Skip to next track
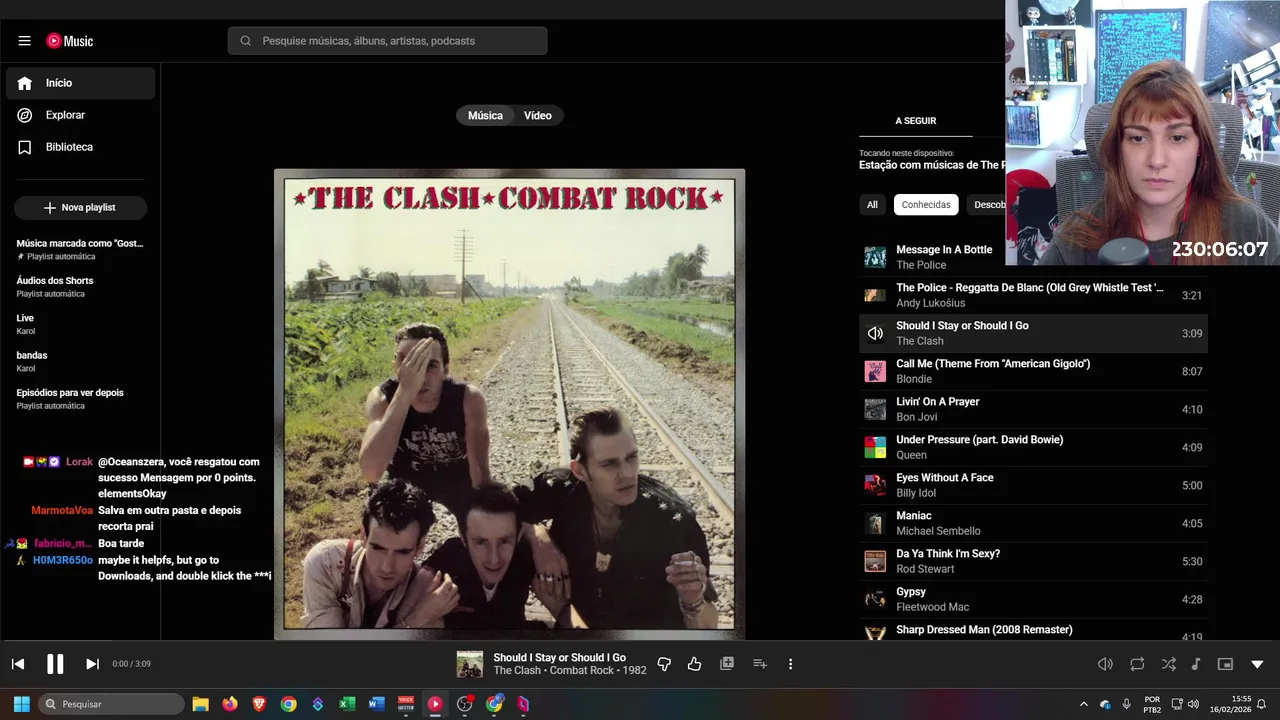 (92, 664)
